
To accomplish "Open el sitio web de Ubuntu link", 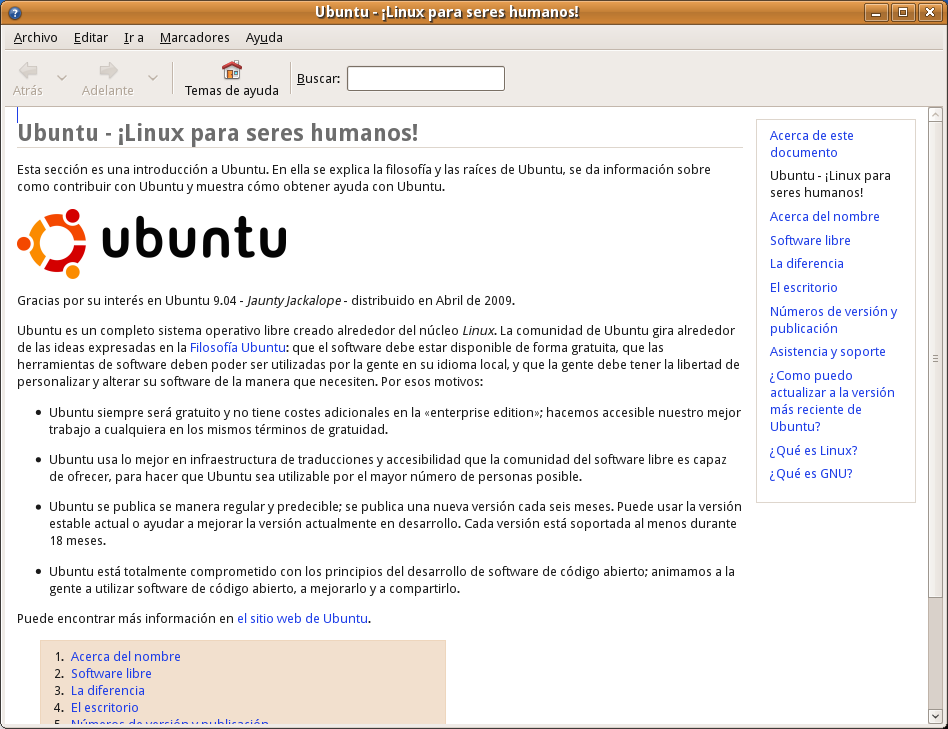I will (x=302, y=618).
